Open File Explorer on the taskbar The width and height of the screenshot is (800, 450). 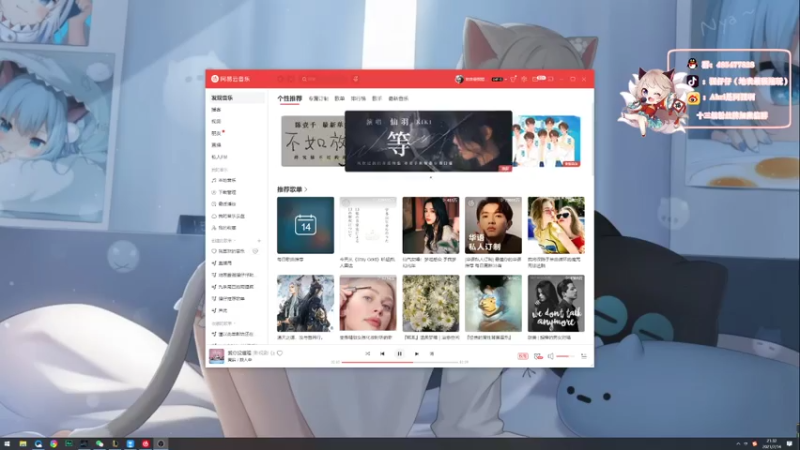click(x=23, y=444)
